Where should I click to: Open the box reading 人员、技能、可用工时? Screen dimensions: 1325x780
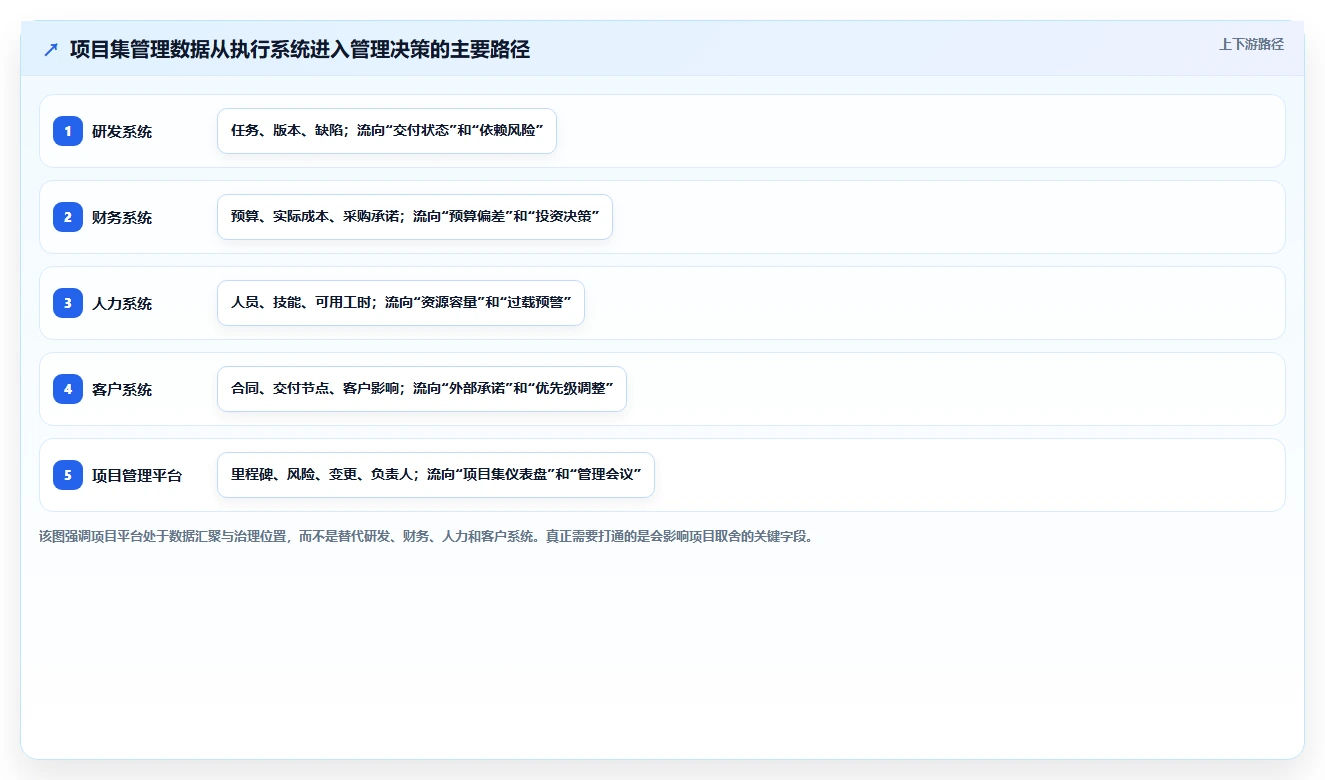(x=401, y=303)
